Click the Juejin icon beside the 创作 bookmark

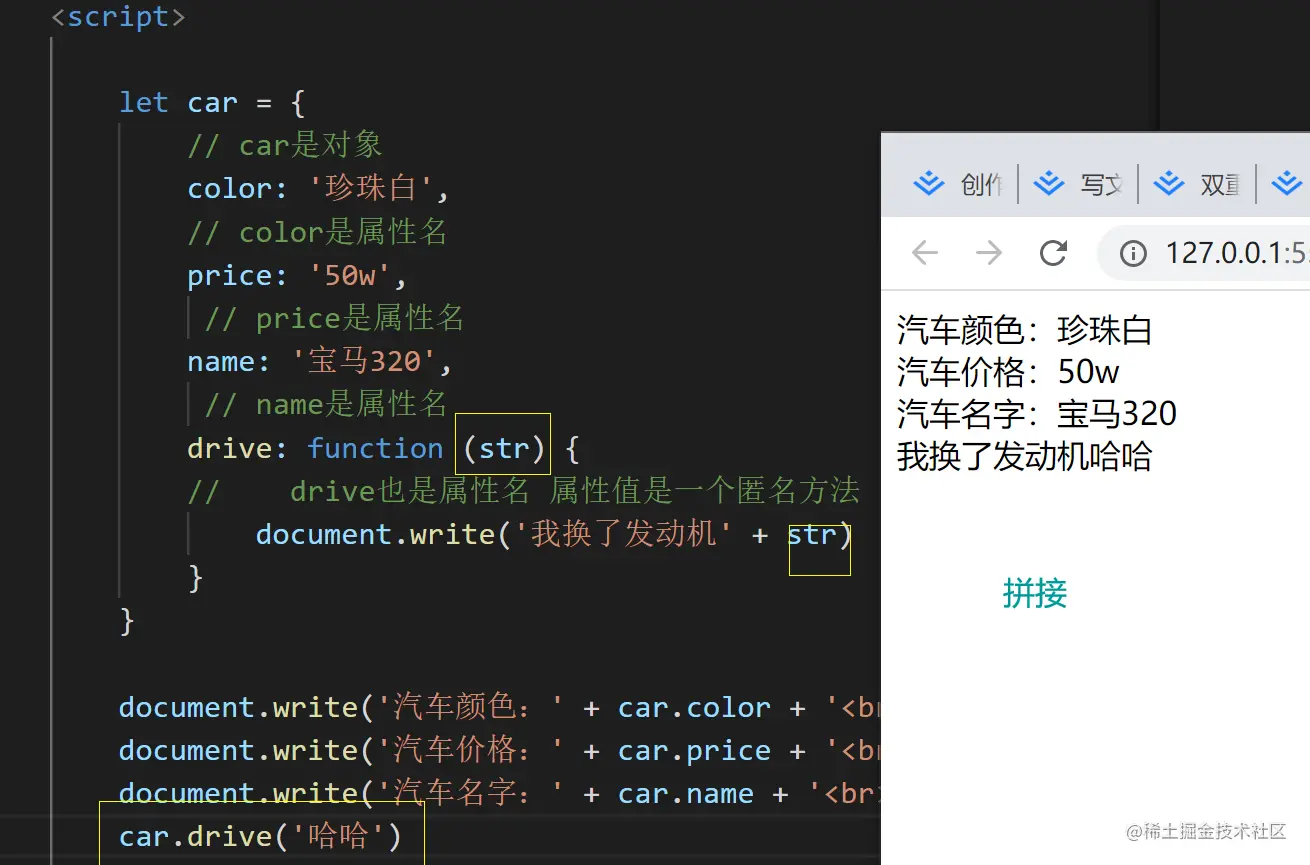[929, 183]
